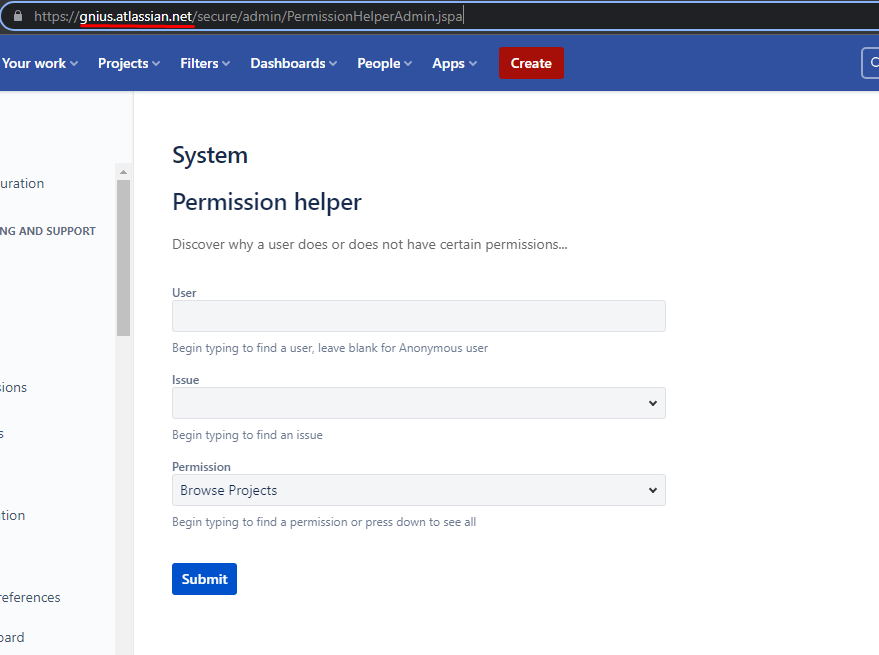Click the 'Discover why a user does' description
Screen dimensions: 879x655
[x=369, y=245]
